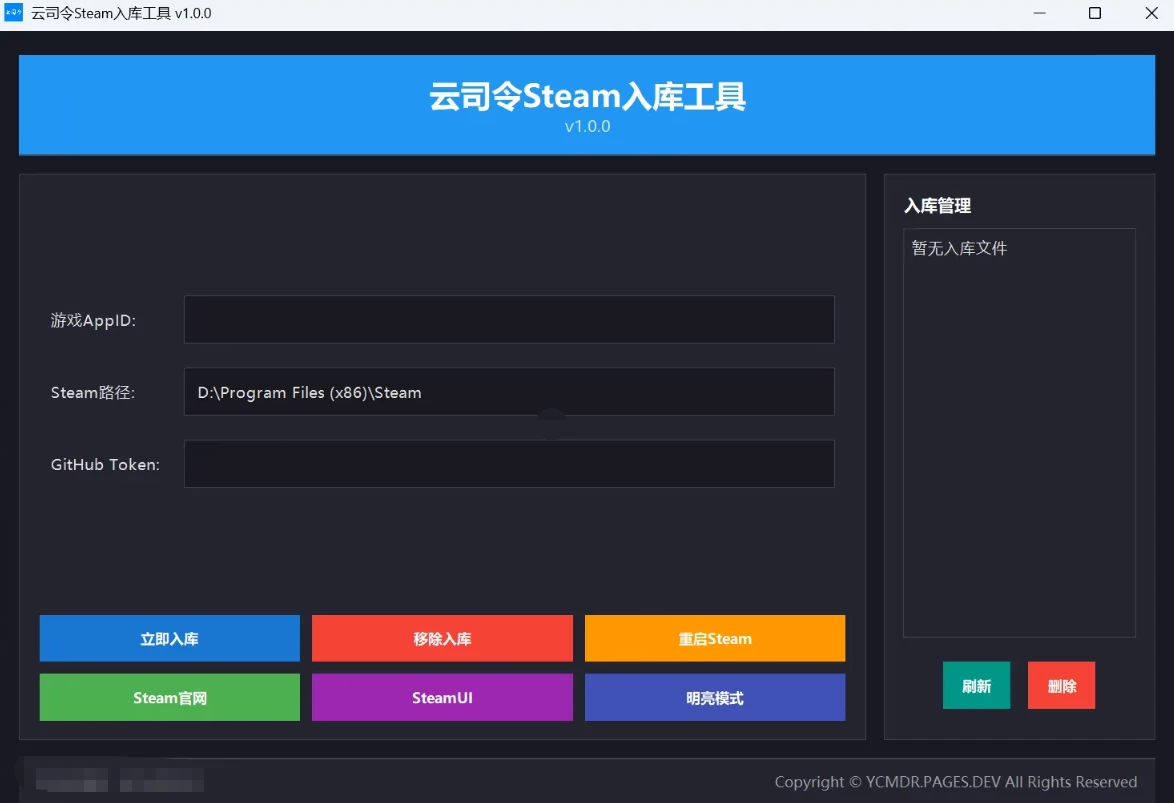Click the Steam路径: label

click(93, 393)
